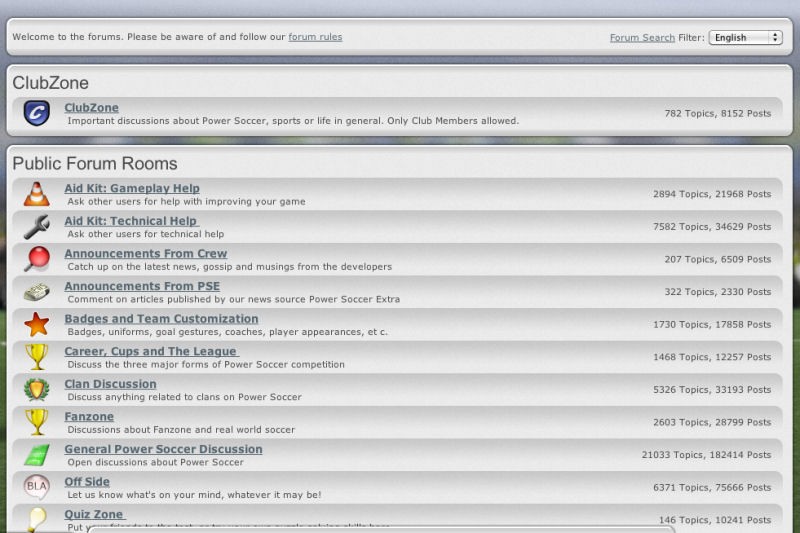The width and height of the screenshot is (800, 533).
Task: Open the Forum Search link
Action: (642, 38)
